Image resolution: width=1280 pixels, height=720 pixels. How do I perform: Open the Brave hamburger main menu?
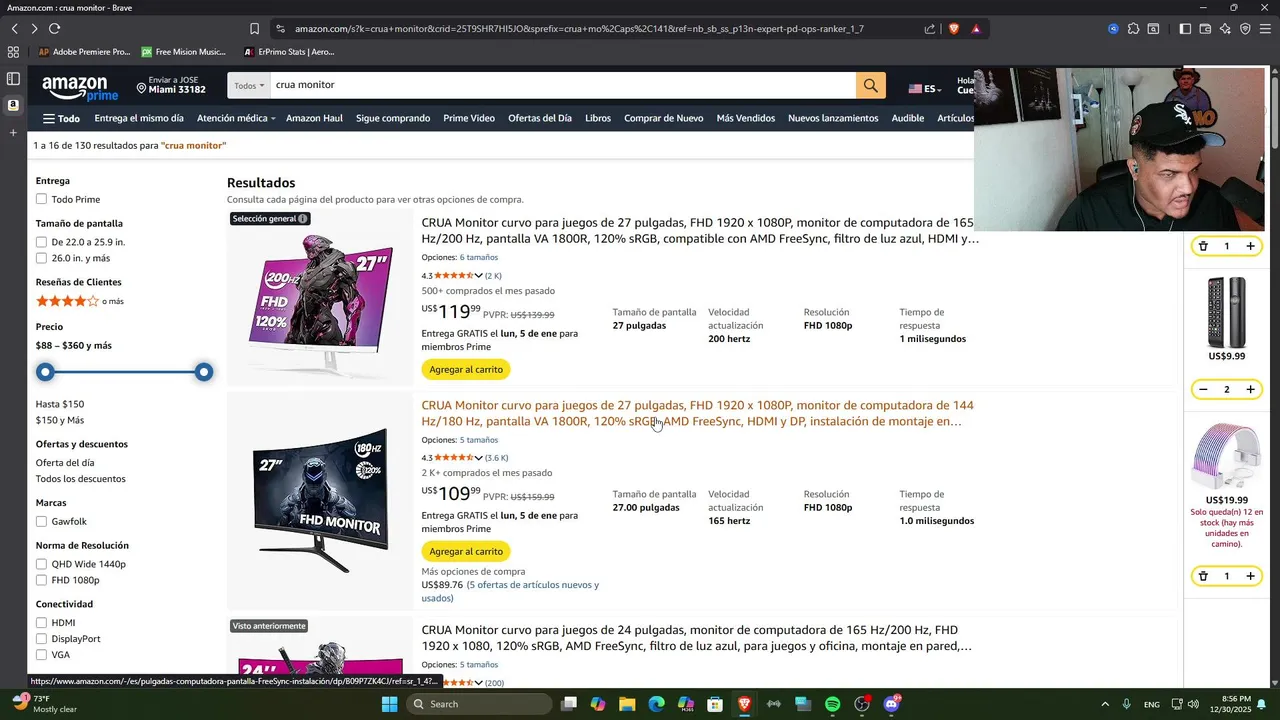point(1265,29)
